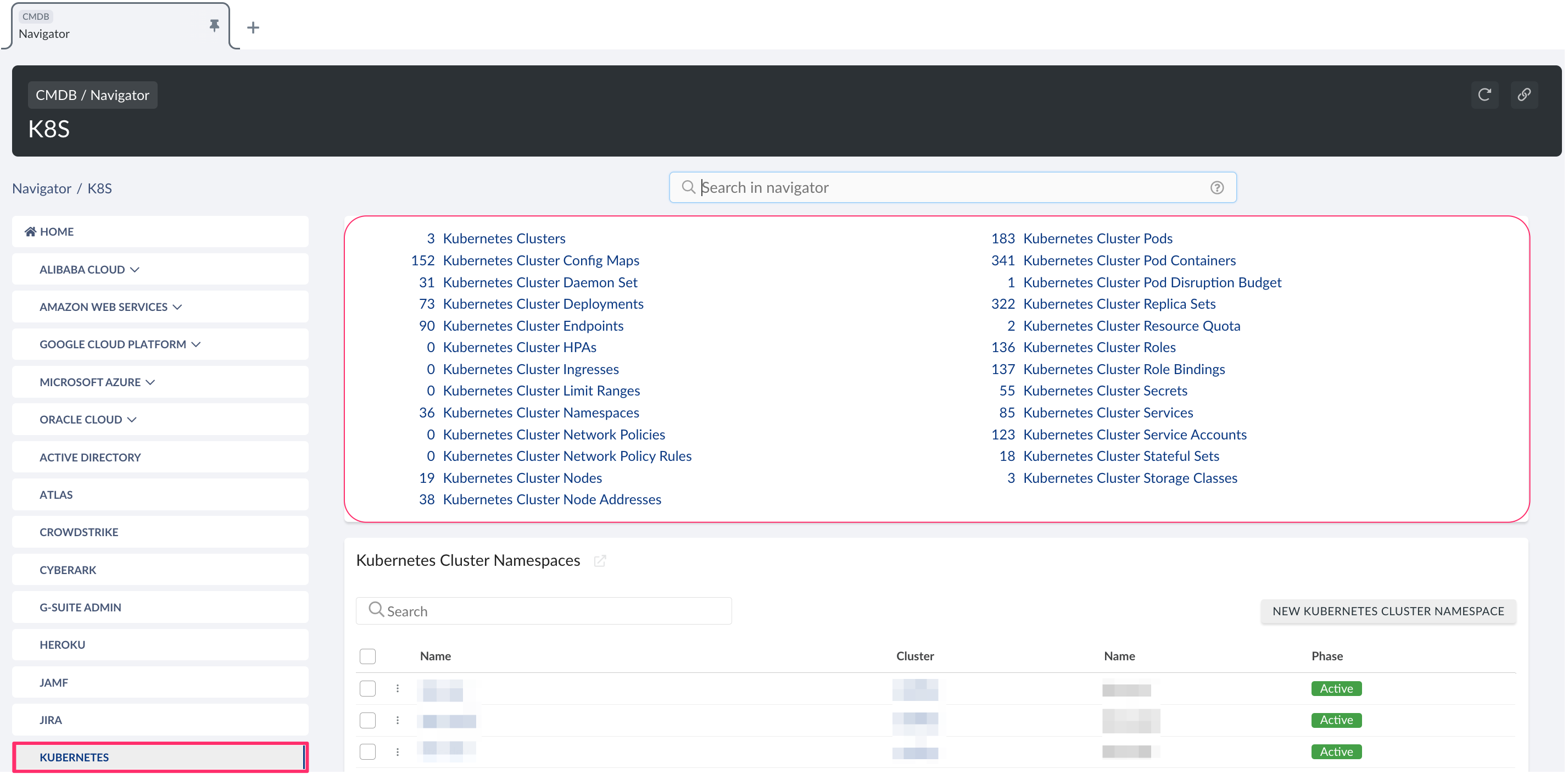Check the checkbox on the third namespace row

(367, 751)
